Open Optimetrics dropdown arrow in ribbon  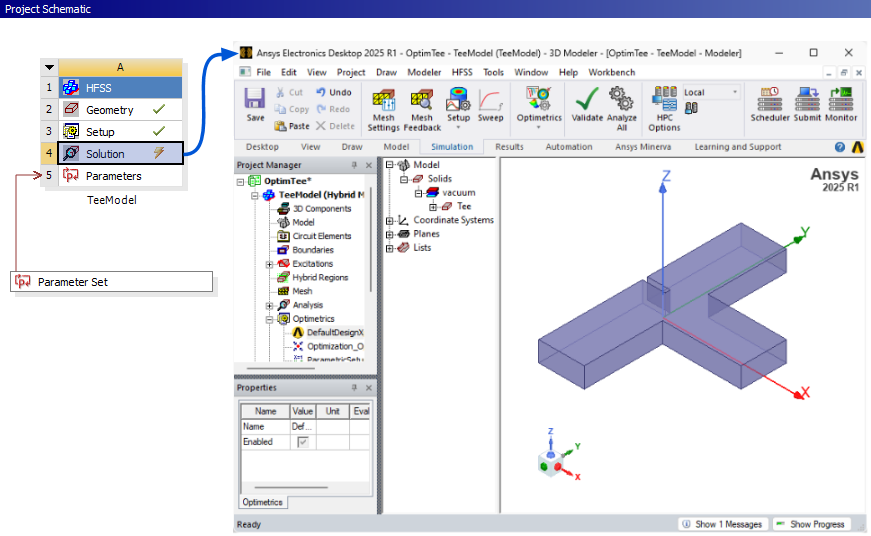coord(538,128)
